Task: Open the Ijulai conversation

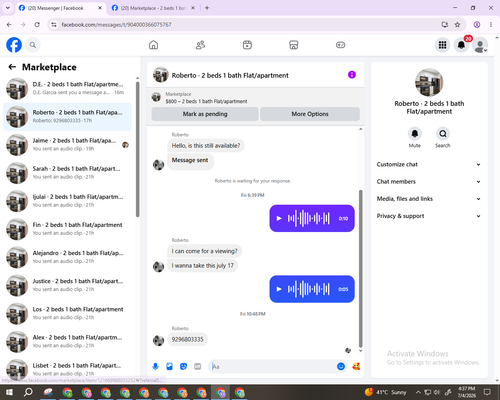Action: pos(68,201)
